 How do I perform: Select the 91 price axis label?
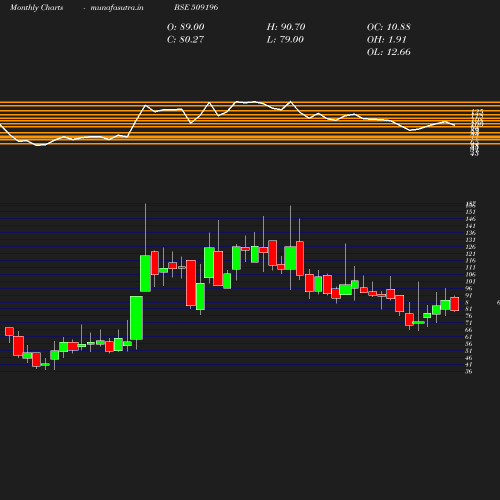[x=469, y=295]
